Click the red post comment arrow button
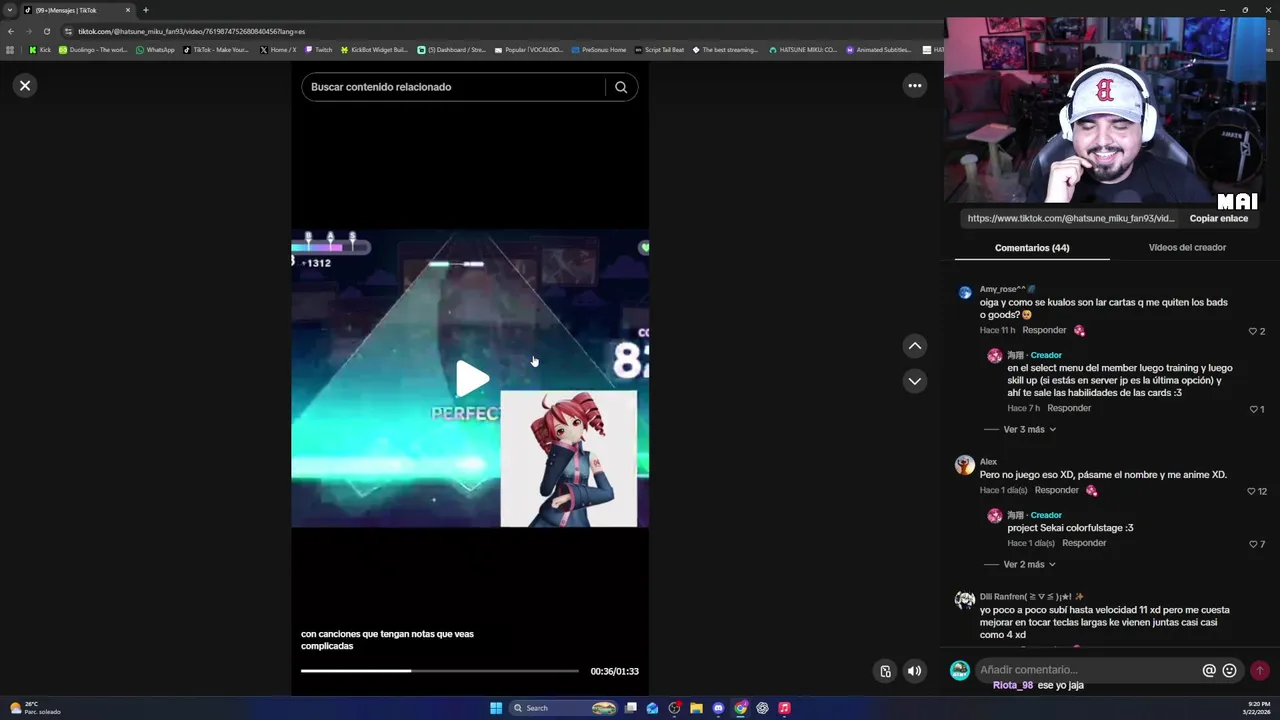This screenshot has width=1280, height=720. click(1260, 670)
